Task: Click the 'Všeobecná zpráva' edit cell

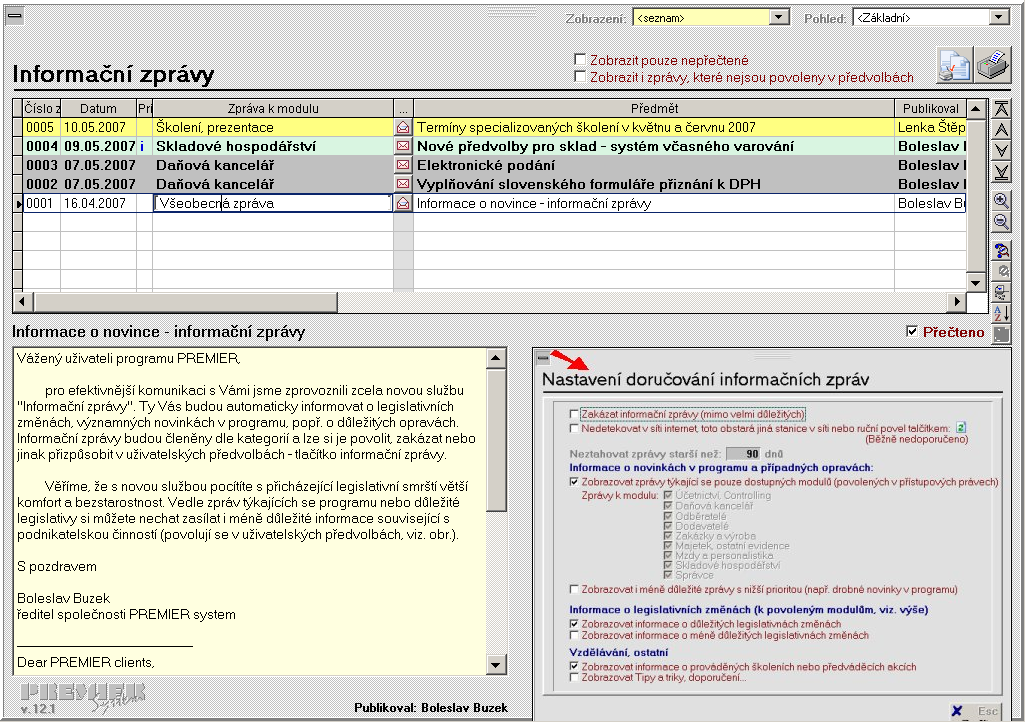Action: tap(273, 203)
